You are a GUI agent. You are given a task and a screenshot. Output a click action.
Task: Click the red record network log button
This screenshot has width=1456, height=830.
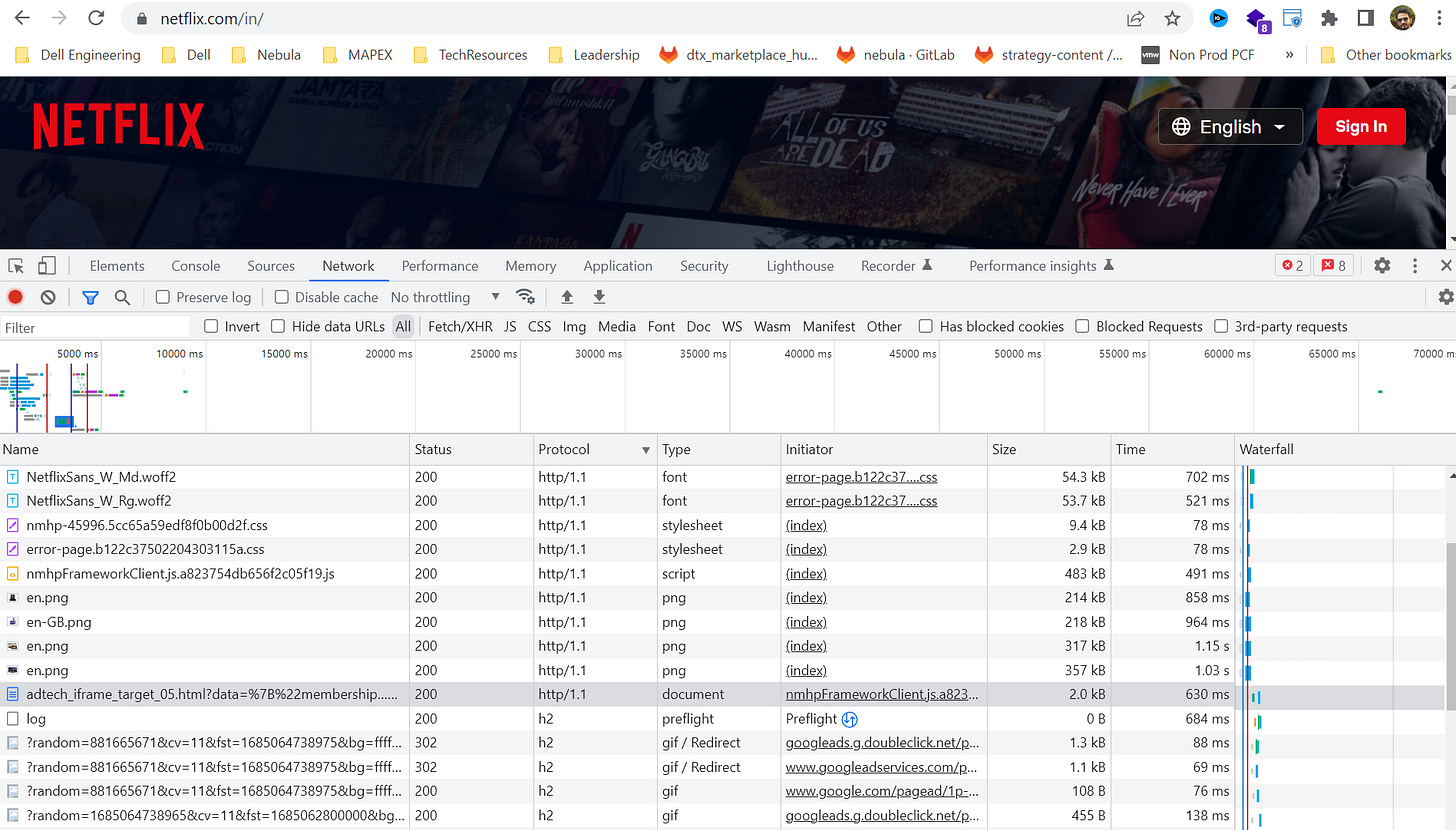(x=15, y=297)
